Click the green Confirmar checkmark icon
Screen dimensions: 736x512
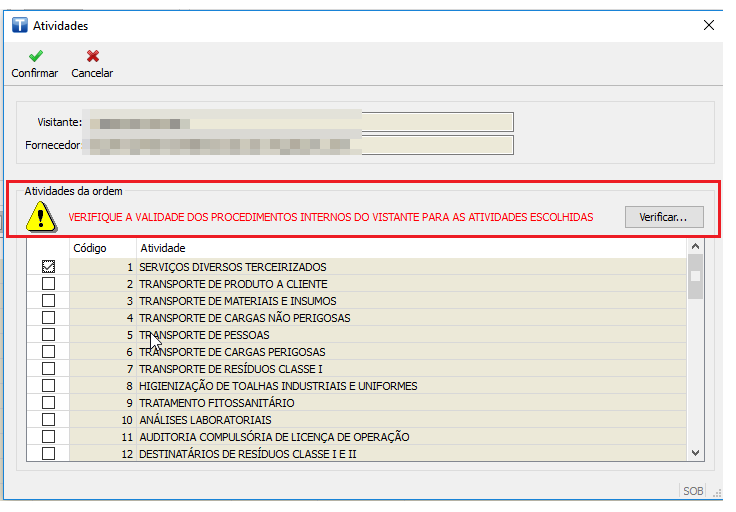[x=34, y=57]
